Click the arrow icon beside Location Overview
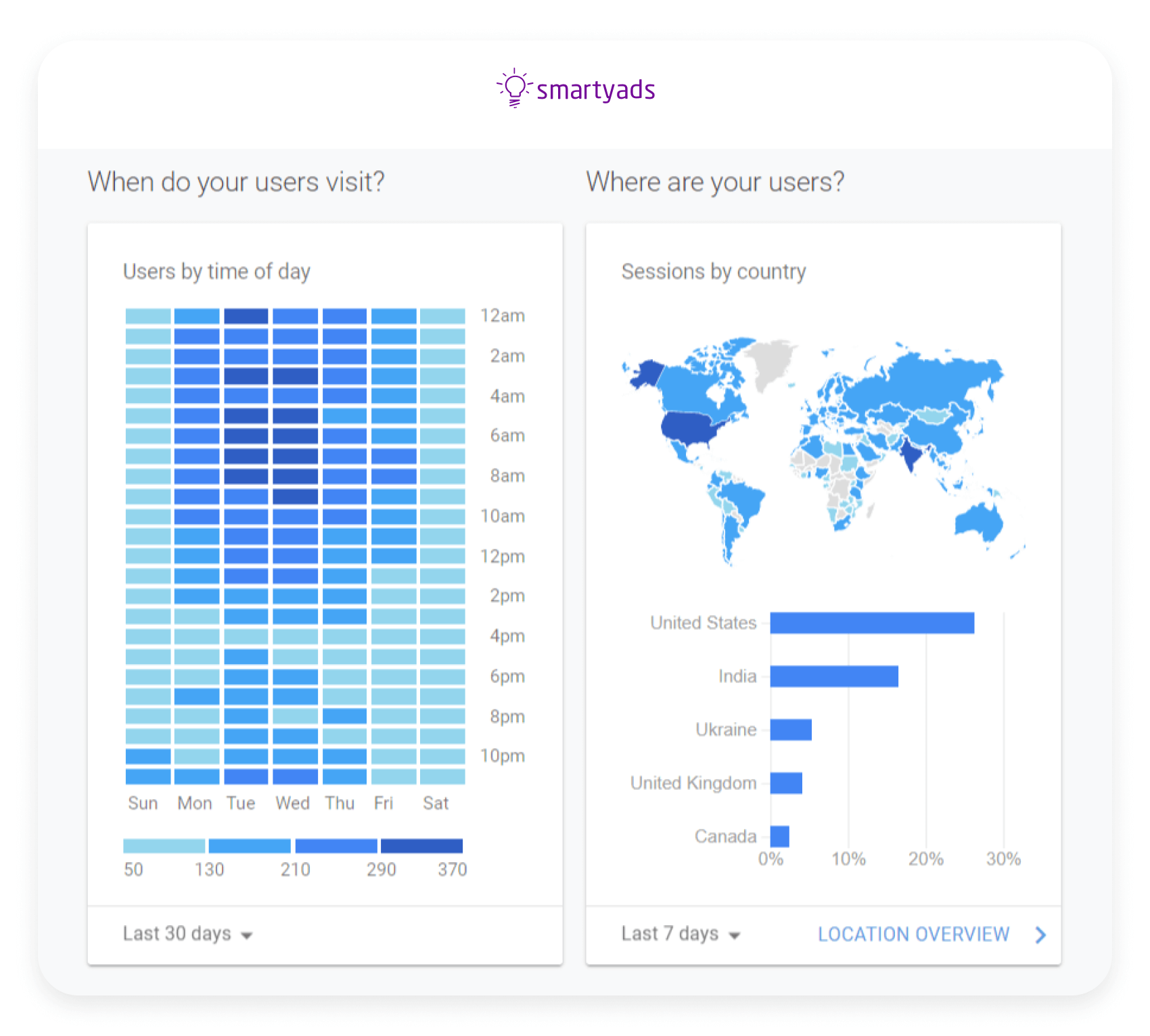 point(1040,935)
